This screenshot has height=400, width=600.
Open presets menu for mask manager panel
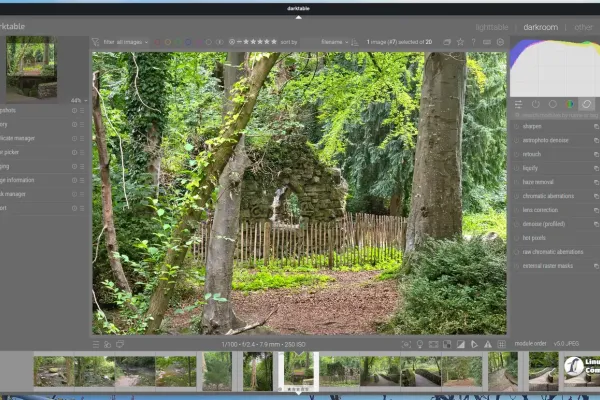click(x=82, y=194)
